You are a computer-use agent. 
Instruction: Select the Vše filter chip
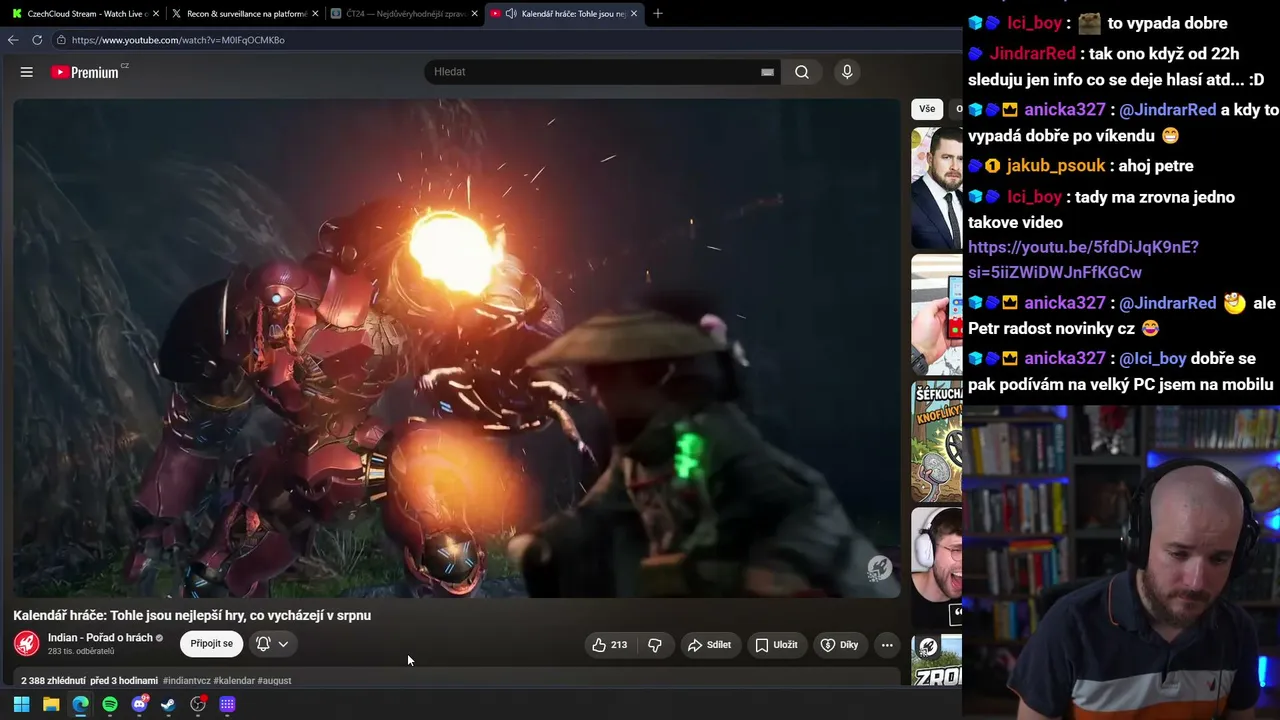pyautogui.click(x=927, y=109)
